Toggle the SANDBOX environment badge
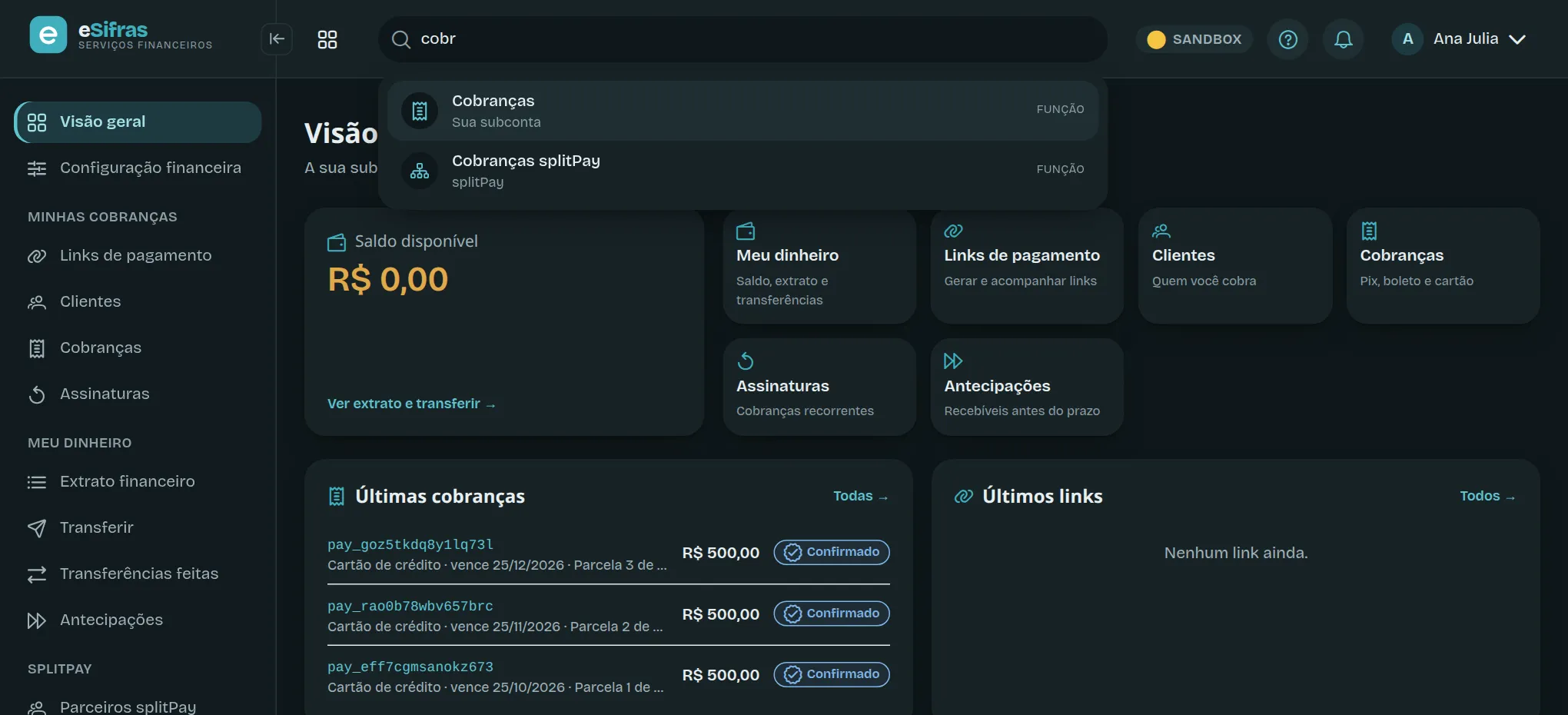The image size is (1568, 715). coord(1194,39)
